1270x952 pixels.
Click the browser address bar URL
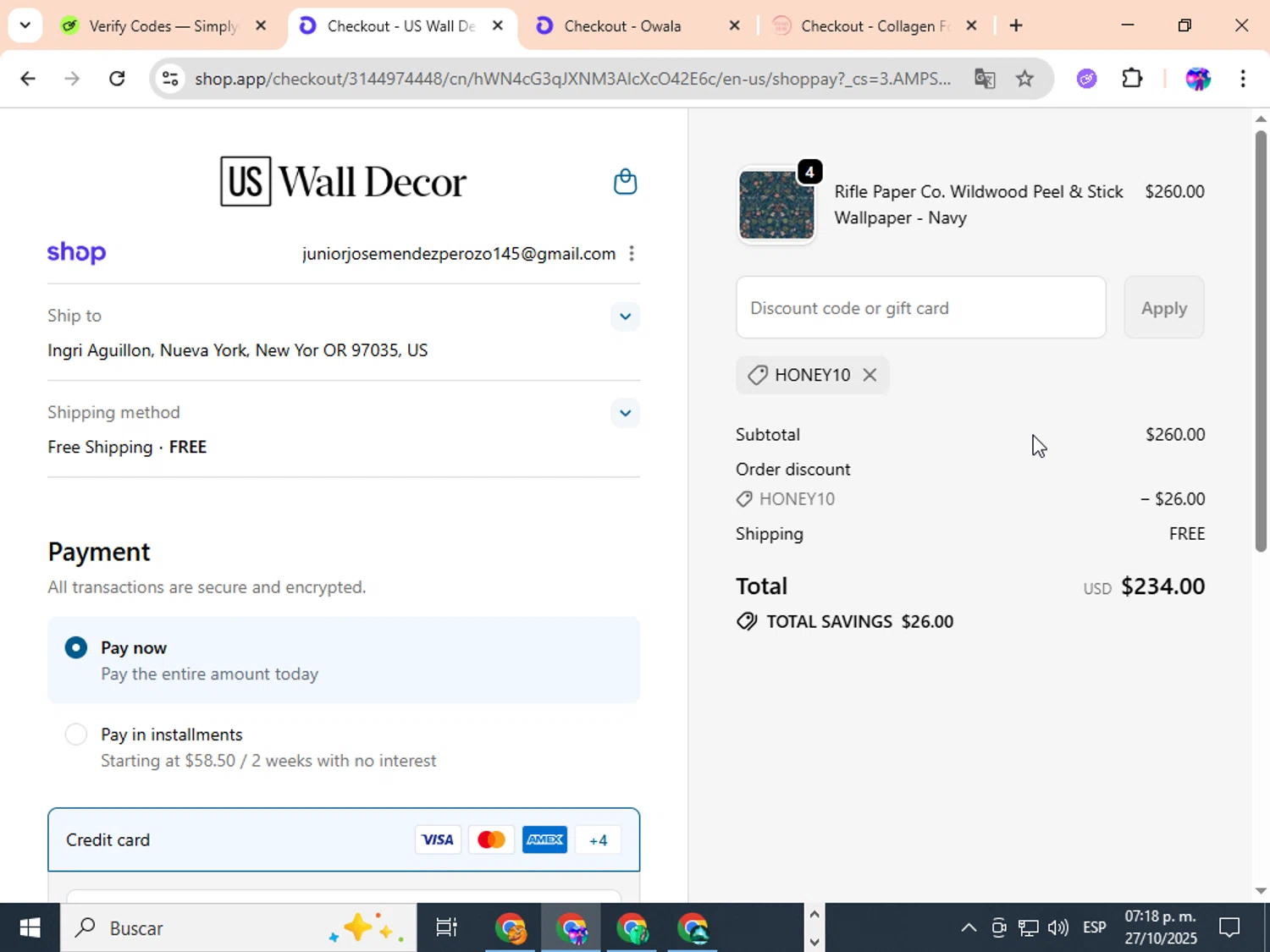click(x=573, y=79)
